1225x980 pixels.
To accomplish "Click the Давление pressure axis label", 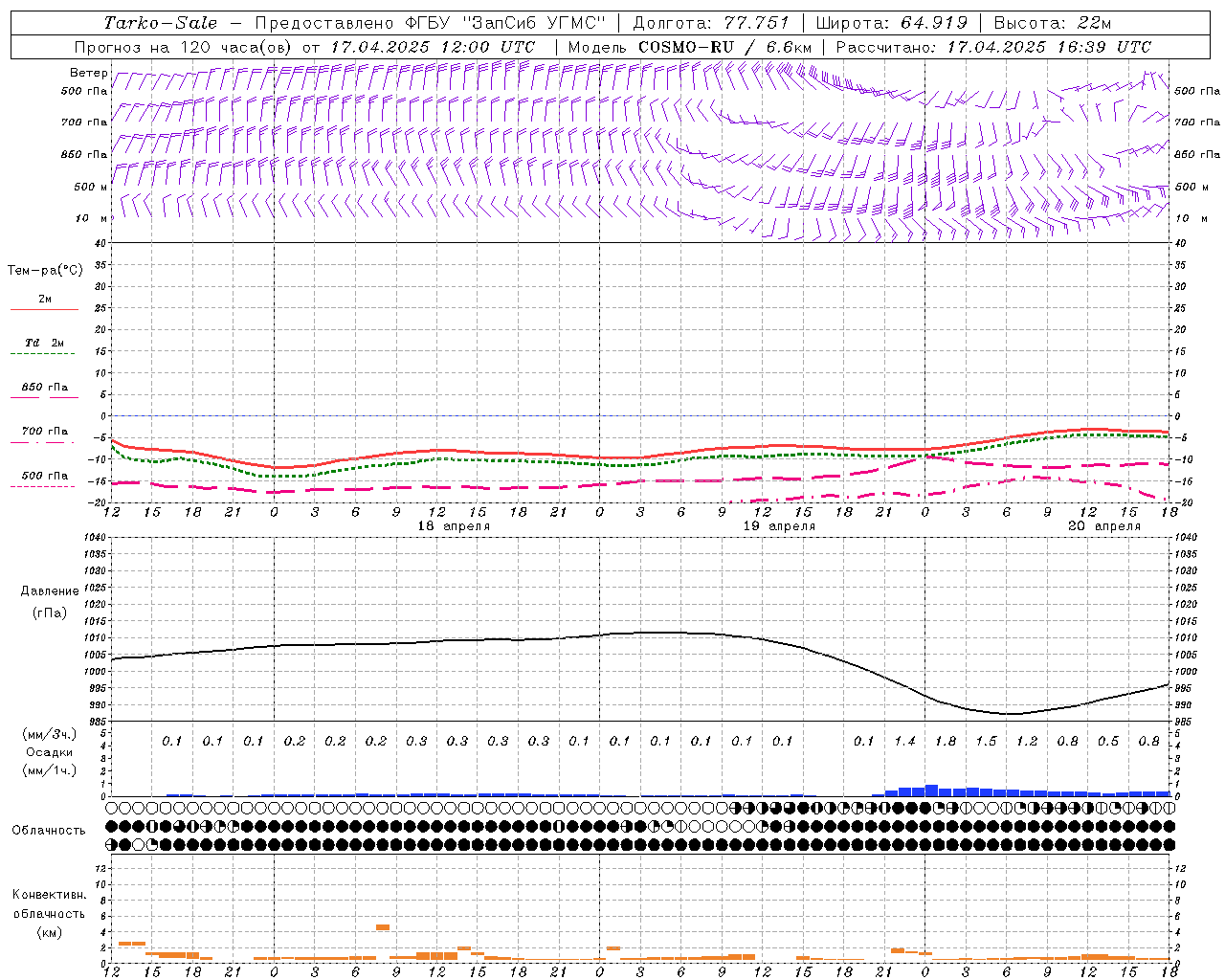I will click(x=50, y=591).
